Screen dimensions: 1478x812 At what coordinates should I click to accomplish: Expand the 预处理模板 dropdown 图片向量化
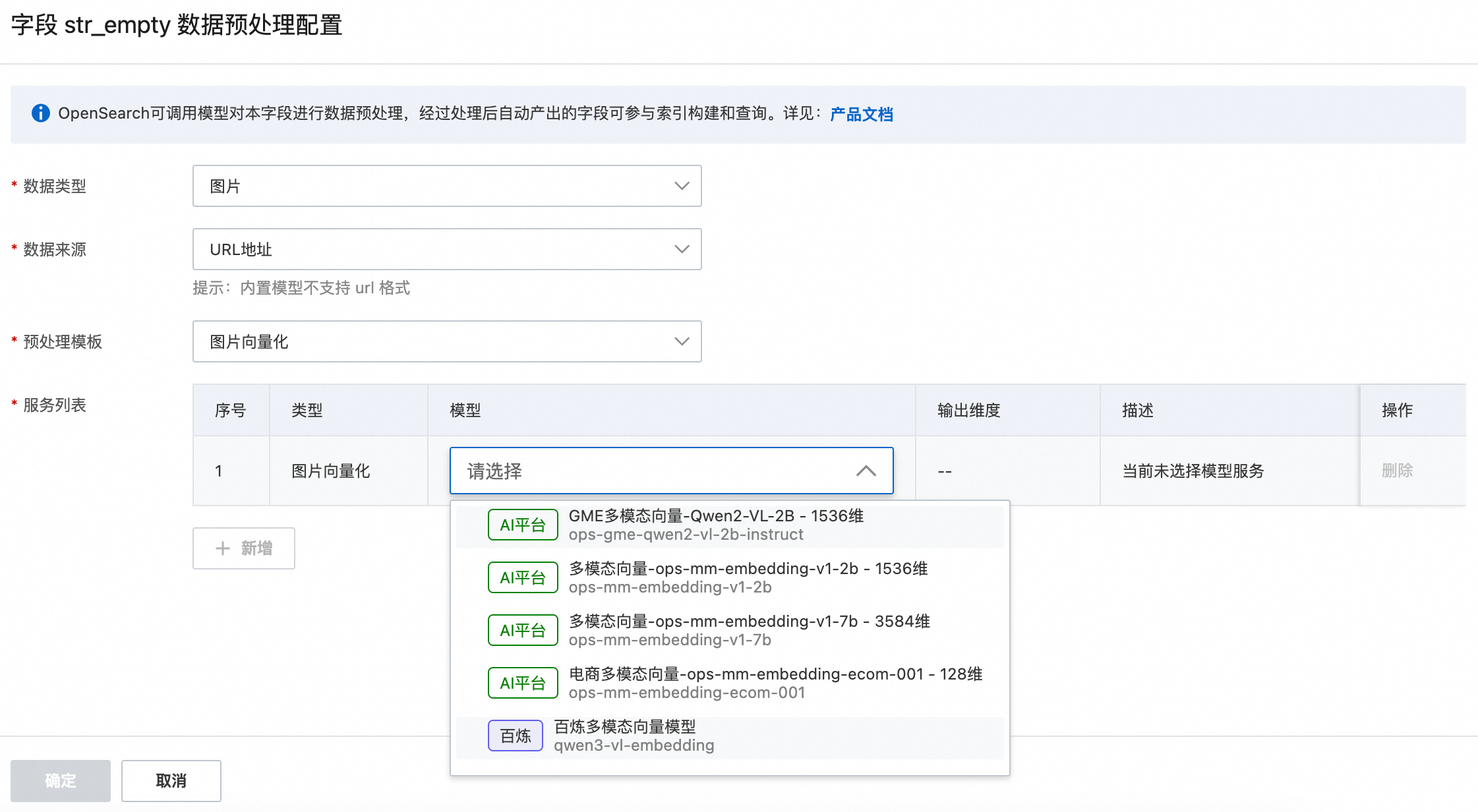tap(446, 341)
